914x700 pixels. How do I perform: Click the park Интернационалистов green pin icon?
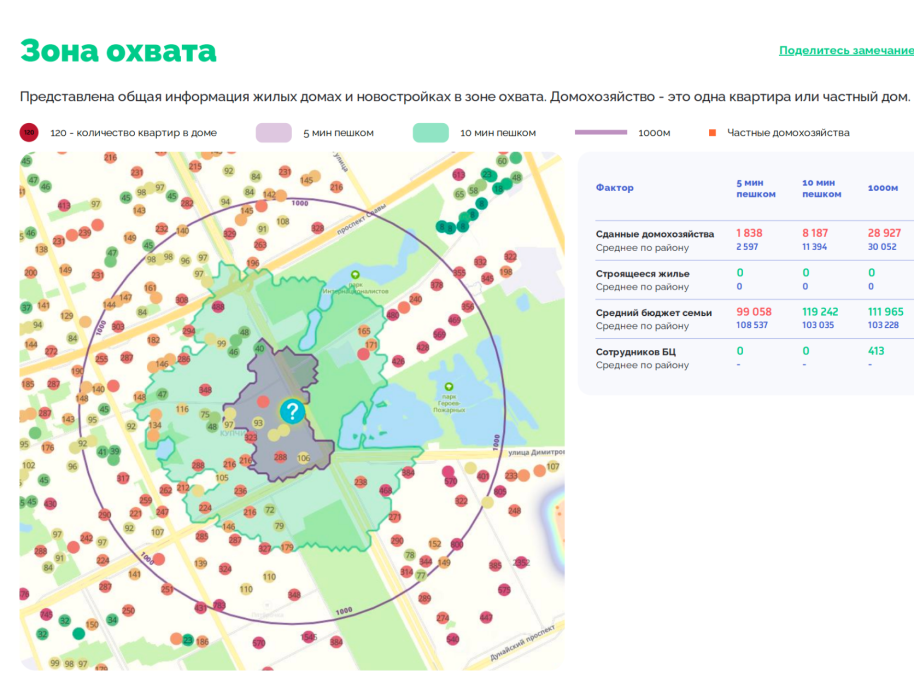(354, 275)
